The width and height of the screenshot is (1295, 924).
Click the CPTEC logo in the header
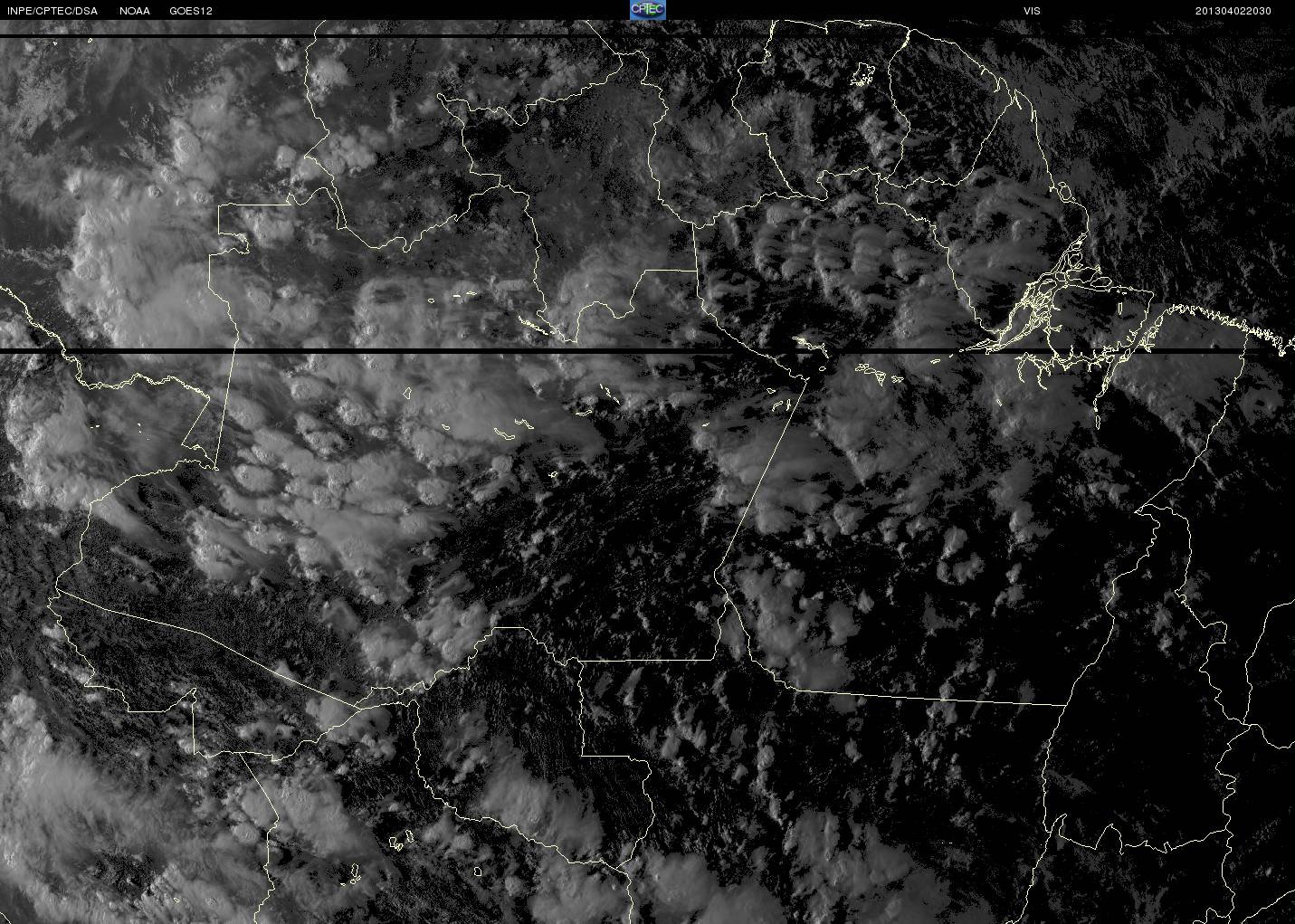647,10
